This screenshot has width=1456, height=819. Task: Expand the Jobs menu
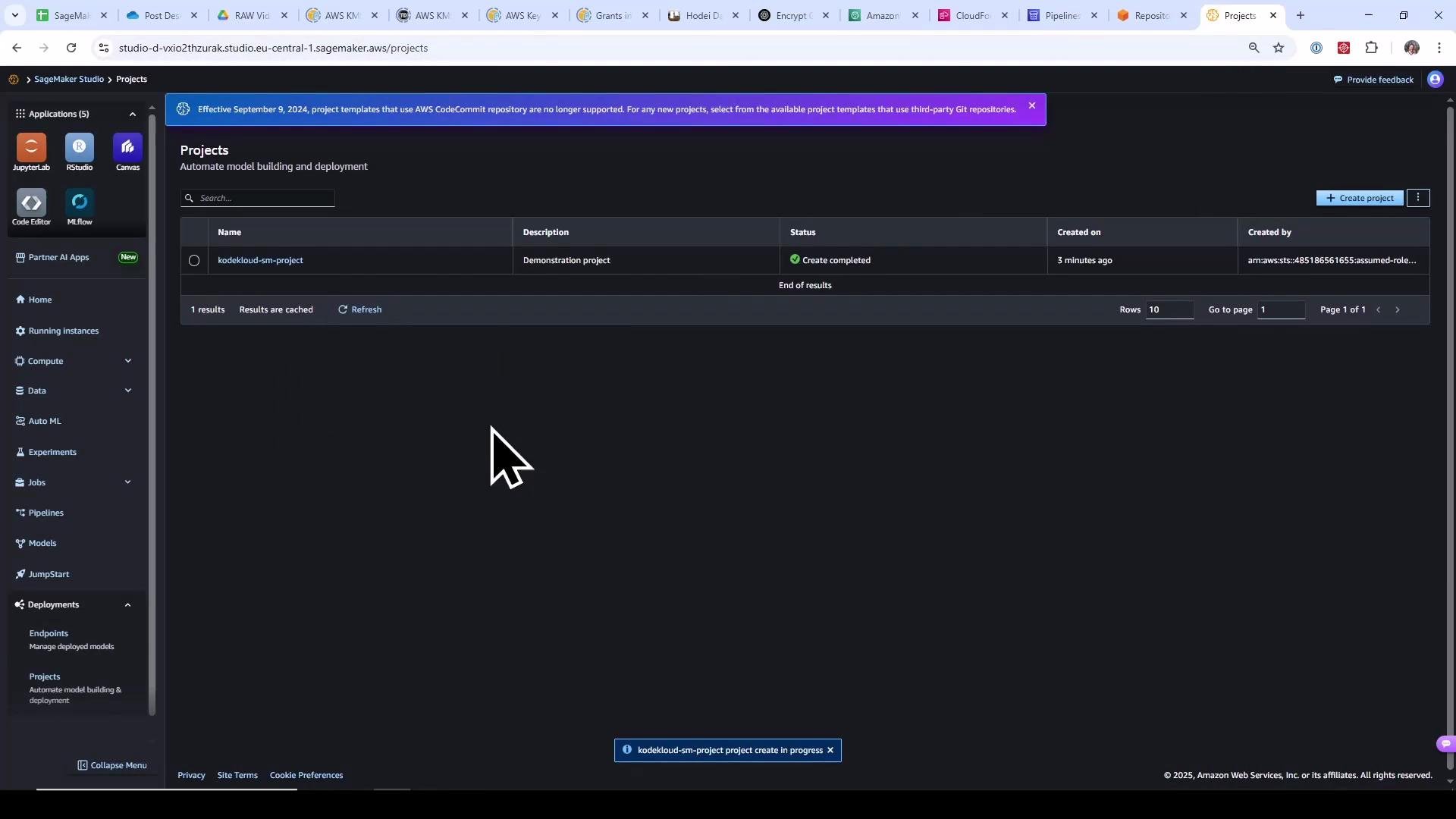point(128,482)
